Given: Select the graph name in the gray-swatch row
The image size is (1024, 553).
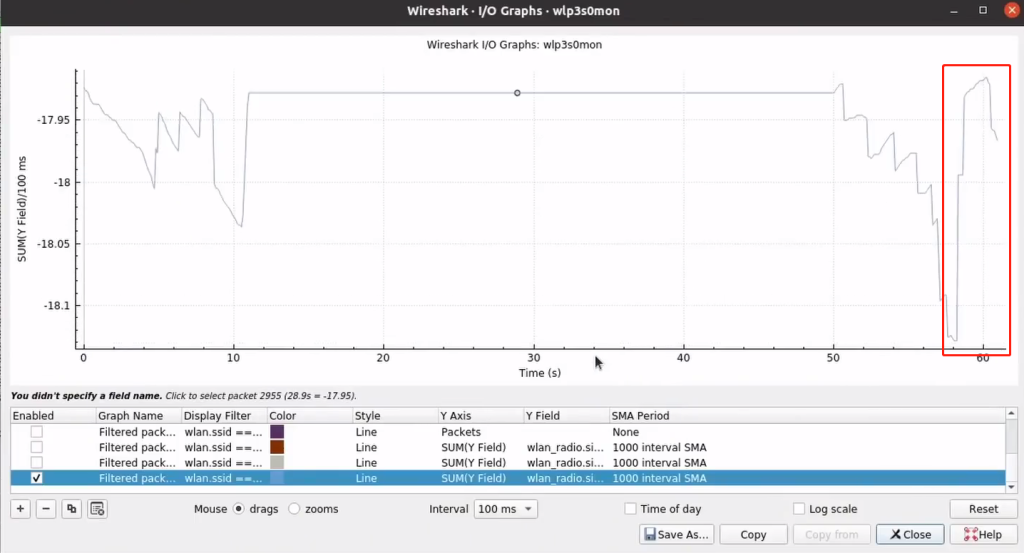Looking at the screenshot, I should click(137, 462).
